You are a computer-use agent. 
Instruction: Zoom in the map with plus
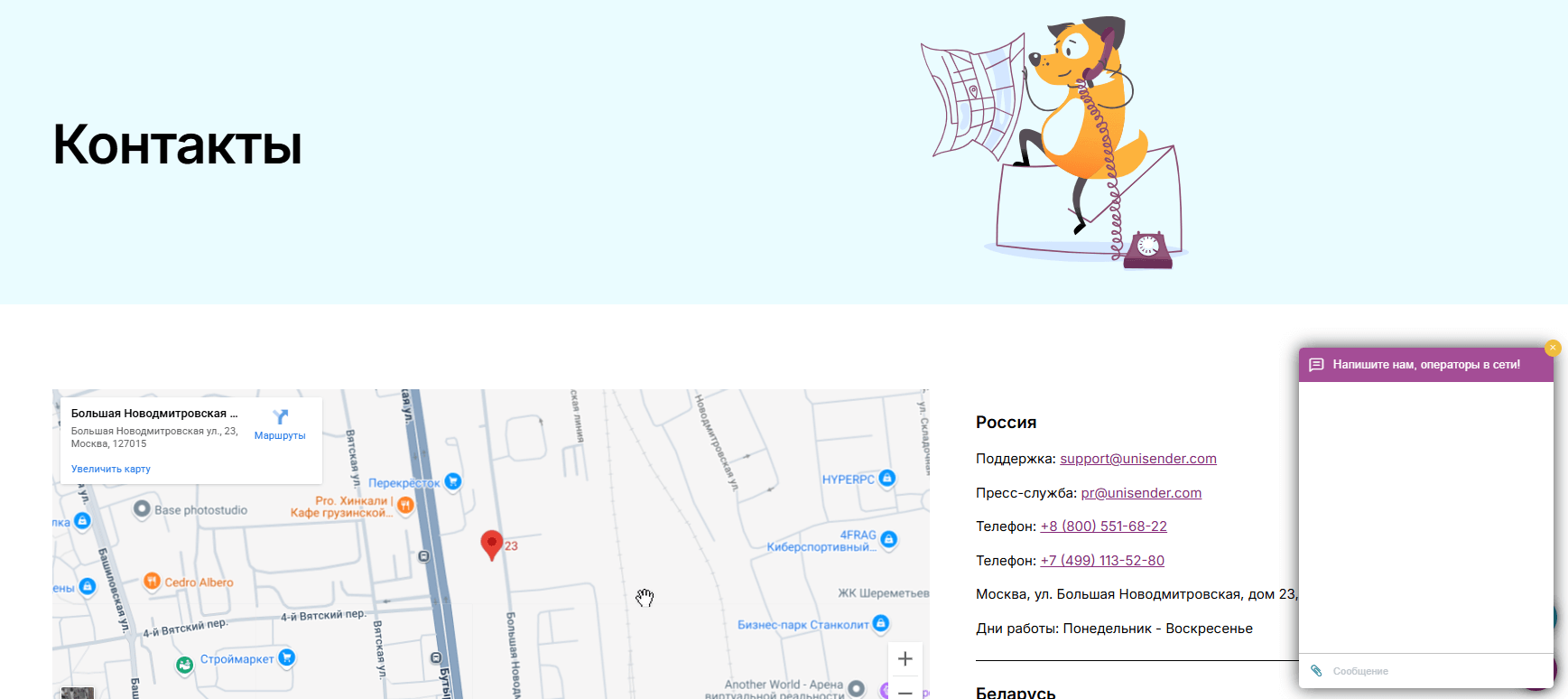coord(905,659)
